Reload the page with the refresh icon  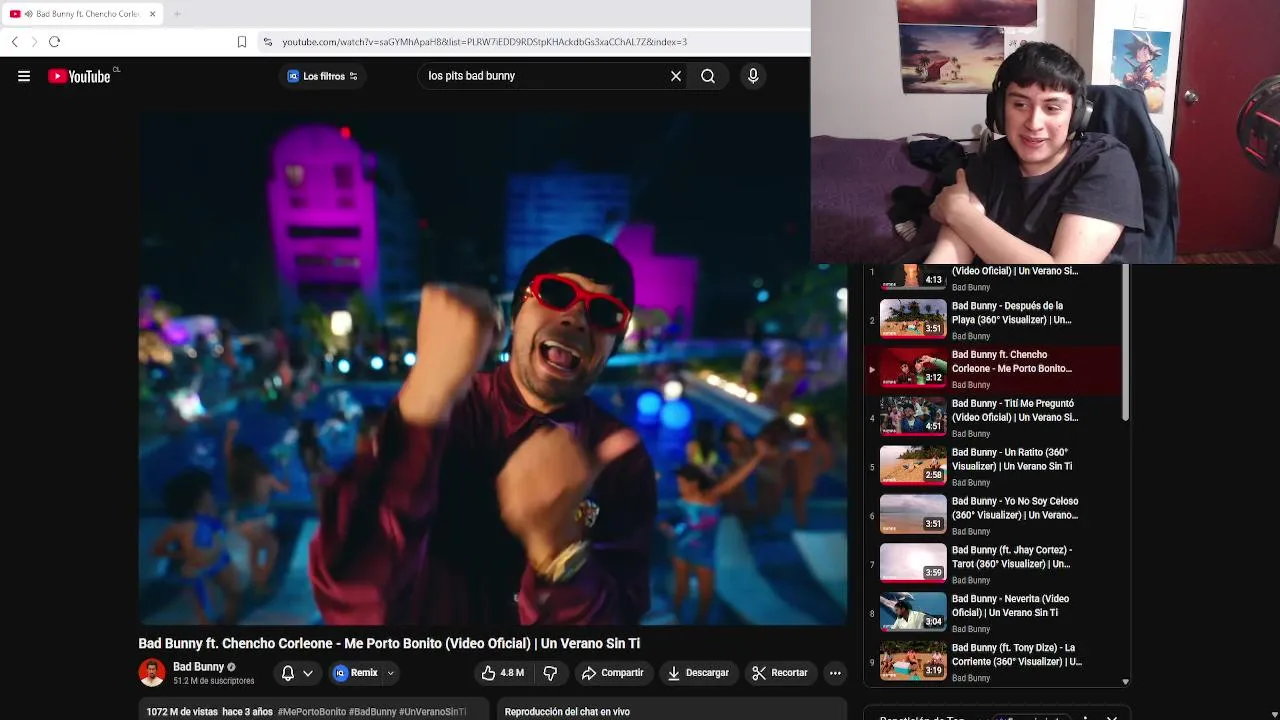click(55, 42)
